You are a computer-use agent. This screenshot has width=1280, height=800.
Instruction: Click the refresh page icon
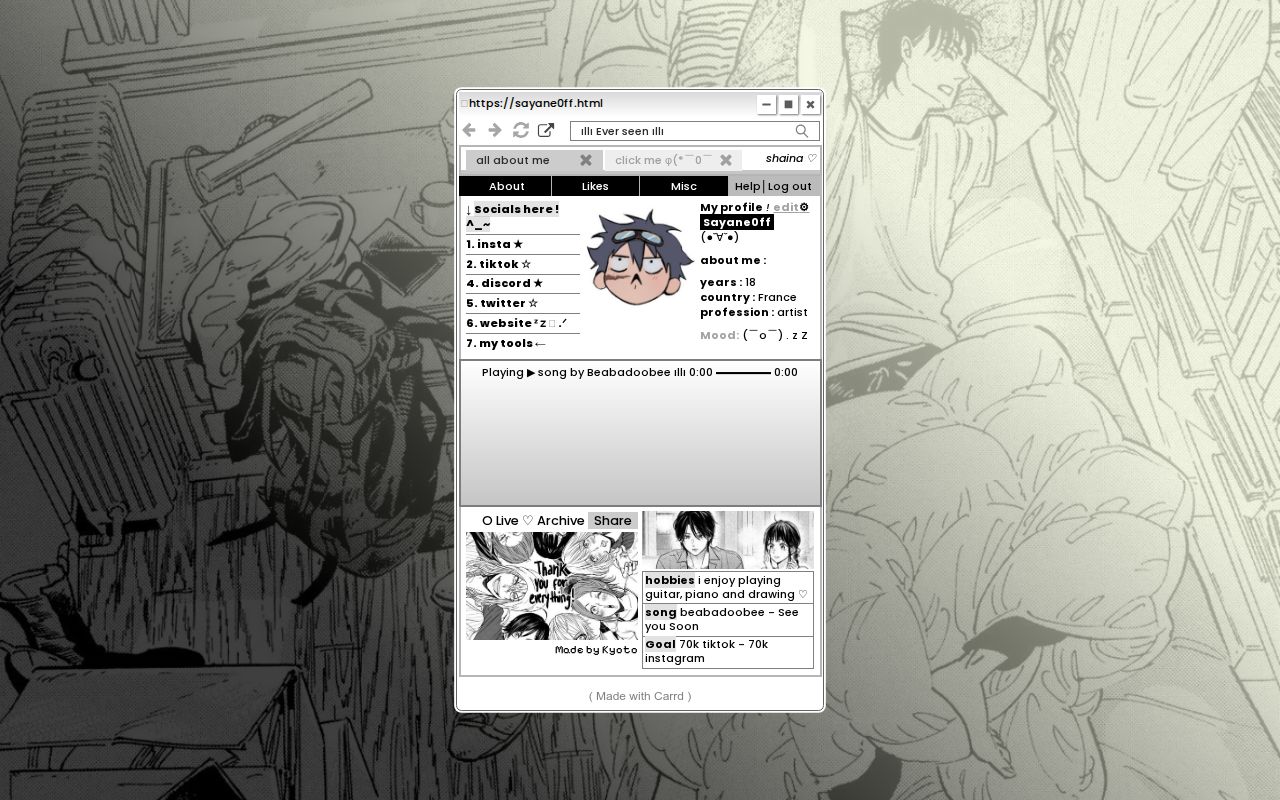(x=520, y=130)
